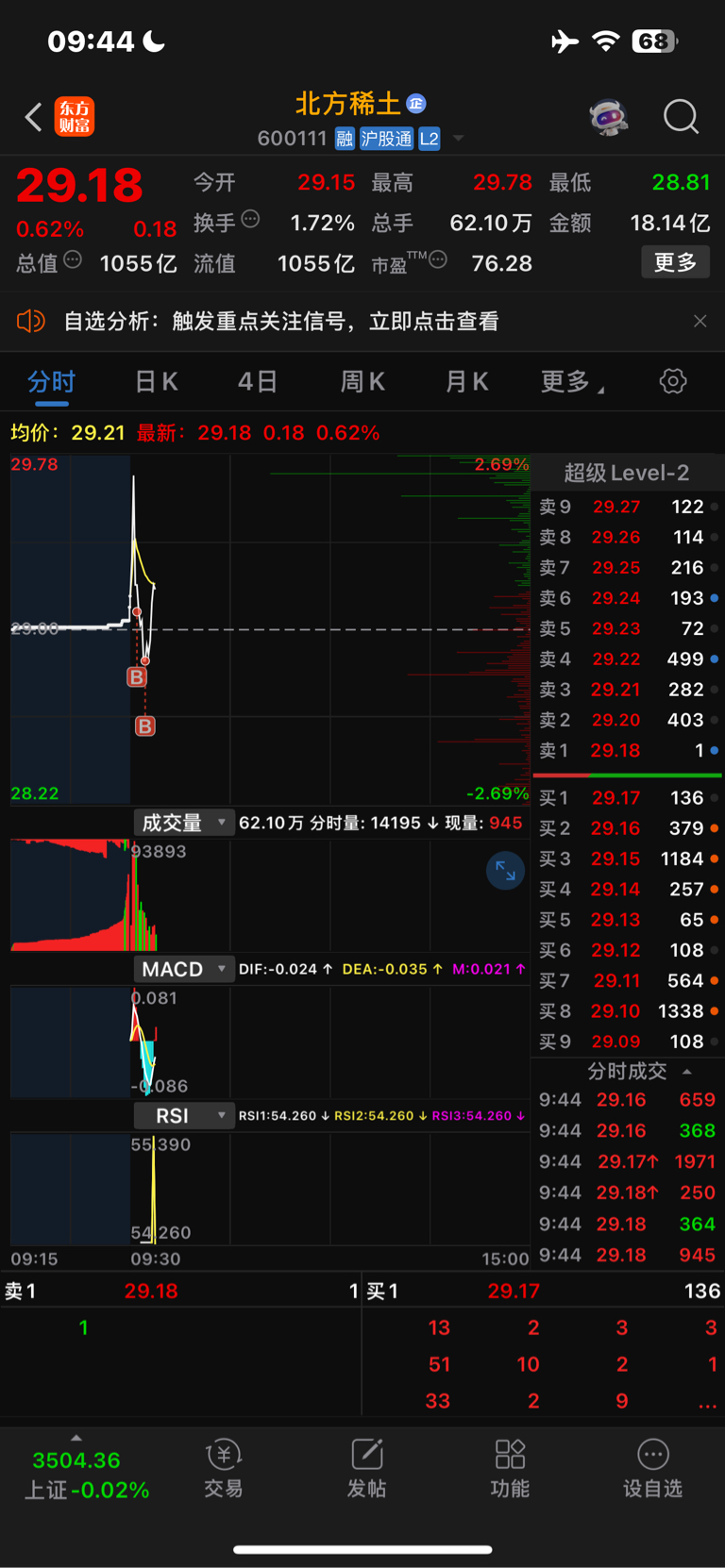Viewport: 725px width, 1568px height.
Task: Open the 总值 info smiley icon
Action: pos(73,259)
